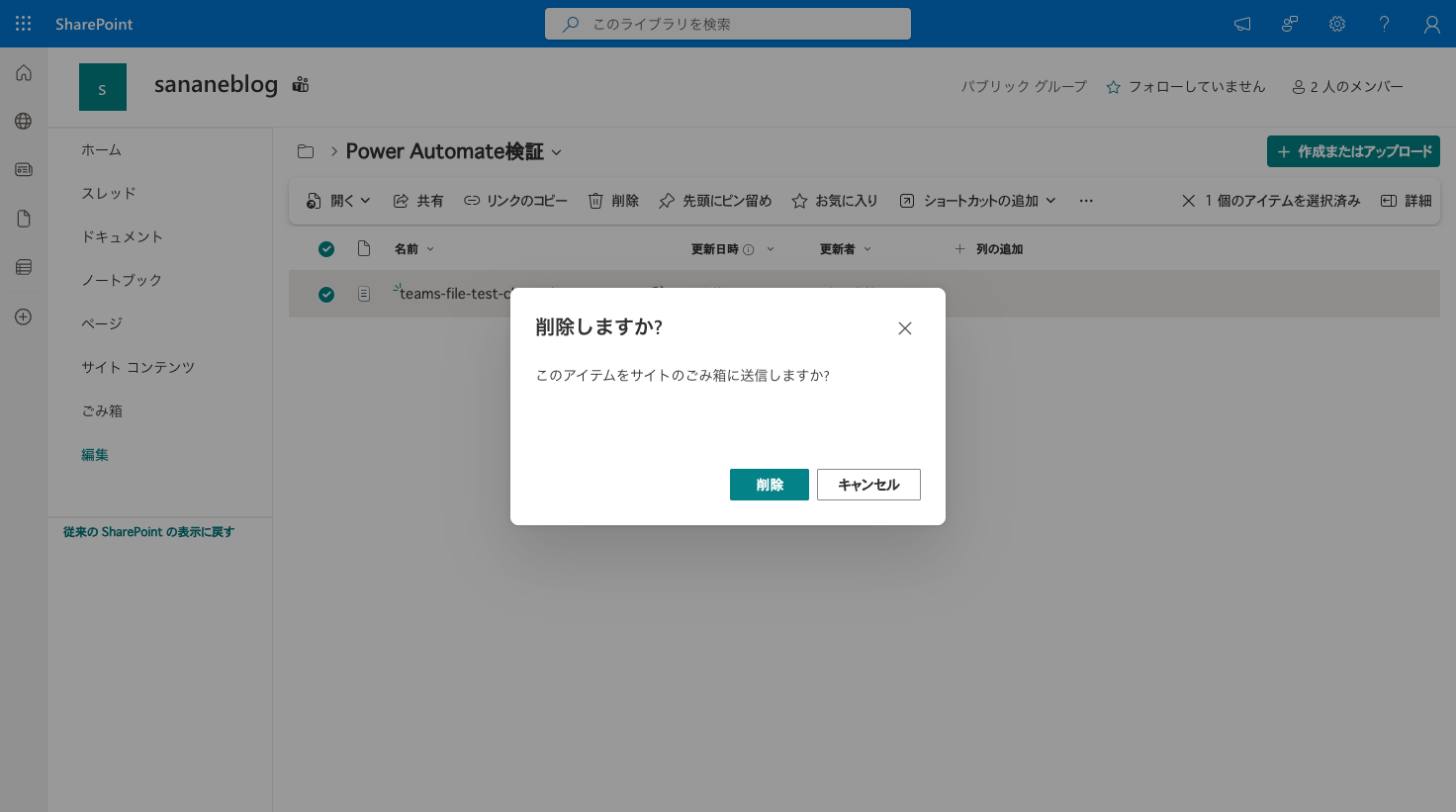
Task: Click the globe icon in left rail
Action: [x=24, y=121]
